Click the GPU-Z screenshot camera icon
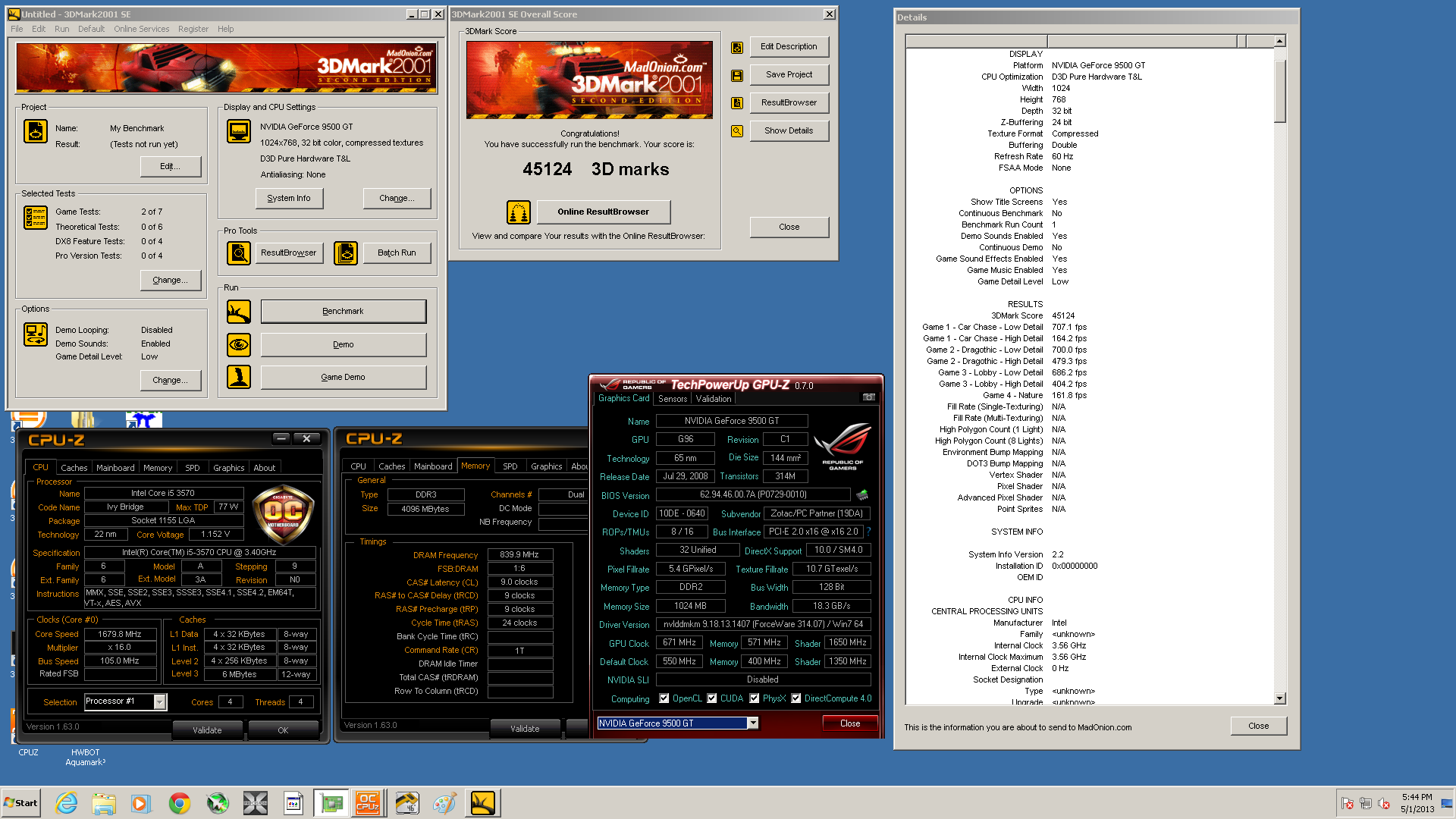The height and width of the screenshot is (819, 1456). click(869, 397)
